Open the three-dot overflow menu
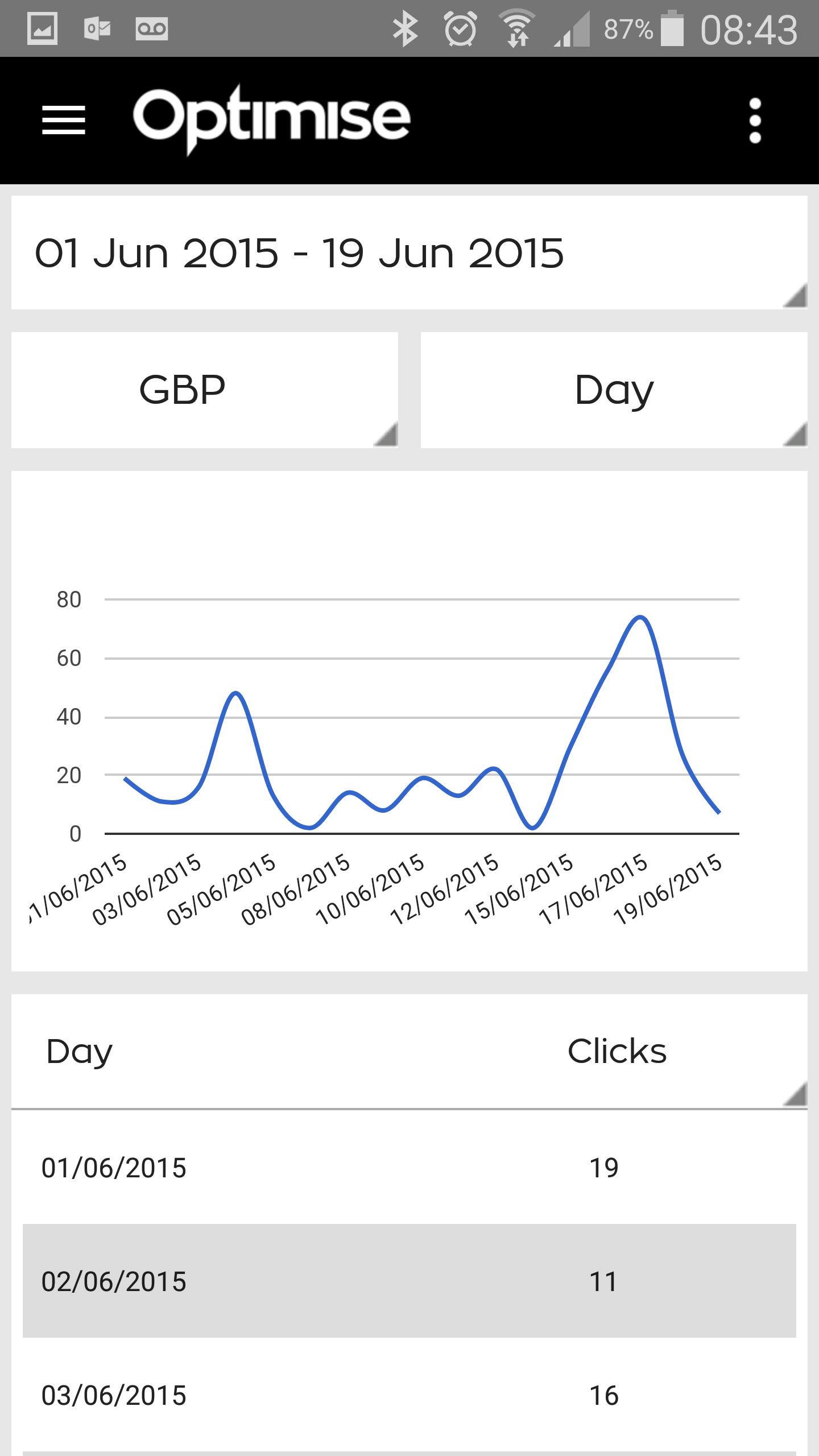Screen dimensions: 819x1456 [x=755, y=121]
